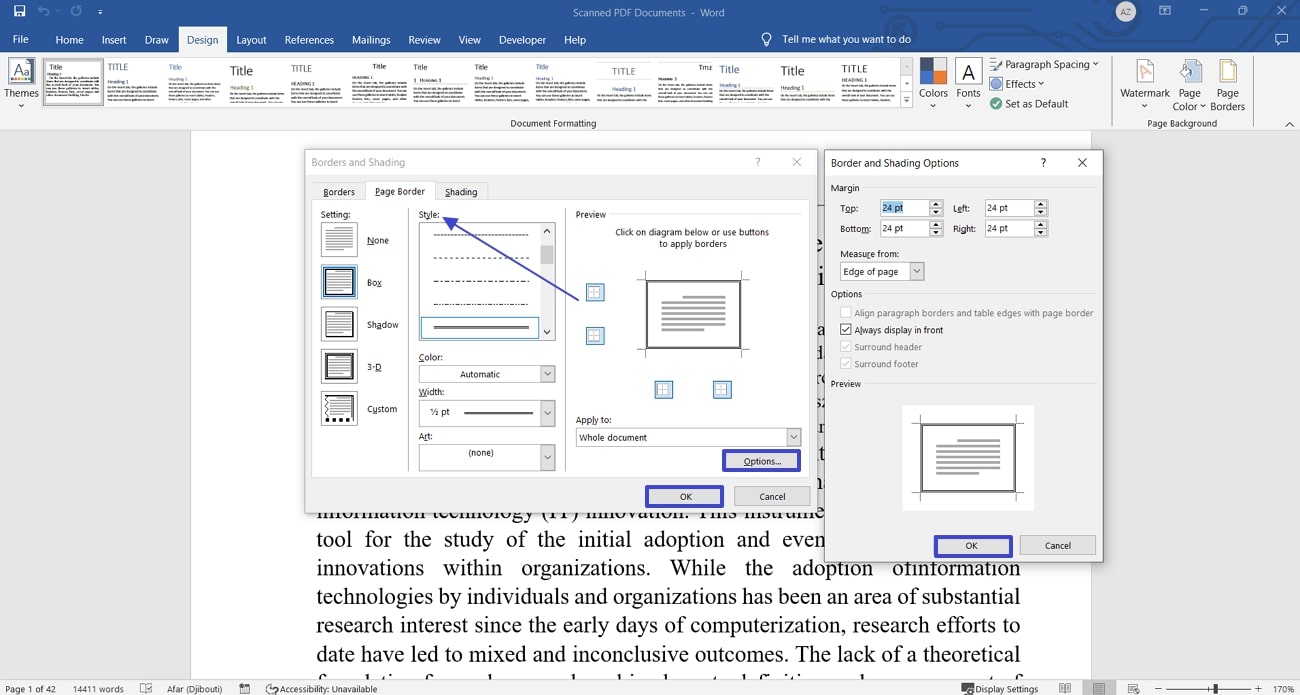This screenshot has width=1300, height=695.
Task: Switch to the Shading tab
Action: [461, 191]
